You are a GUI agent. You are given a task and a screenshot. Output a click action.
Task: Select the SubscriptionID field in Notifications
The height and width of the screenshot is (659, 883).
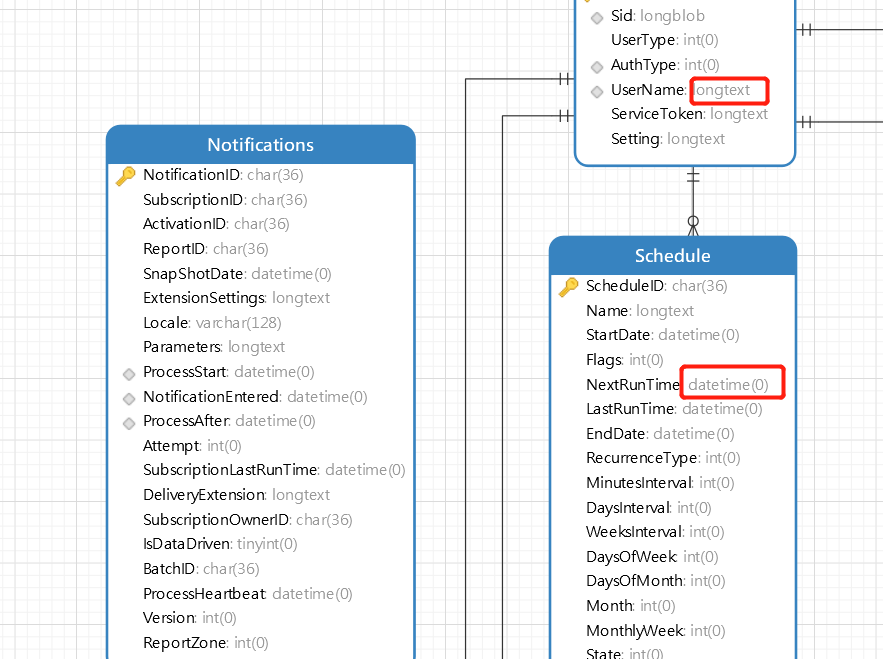(225, 200)
